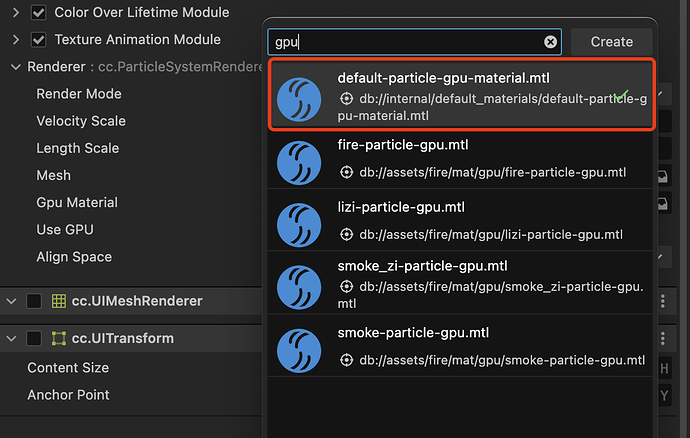This screenshot has height=438, width=690.
Task: Click the gpu search input field
Action: tap(405, 42)
